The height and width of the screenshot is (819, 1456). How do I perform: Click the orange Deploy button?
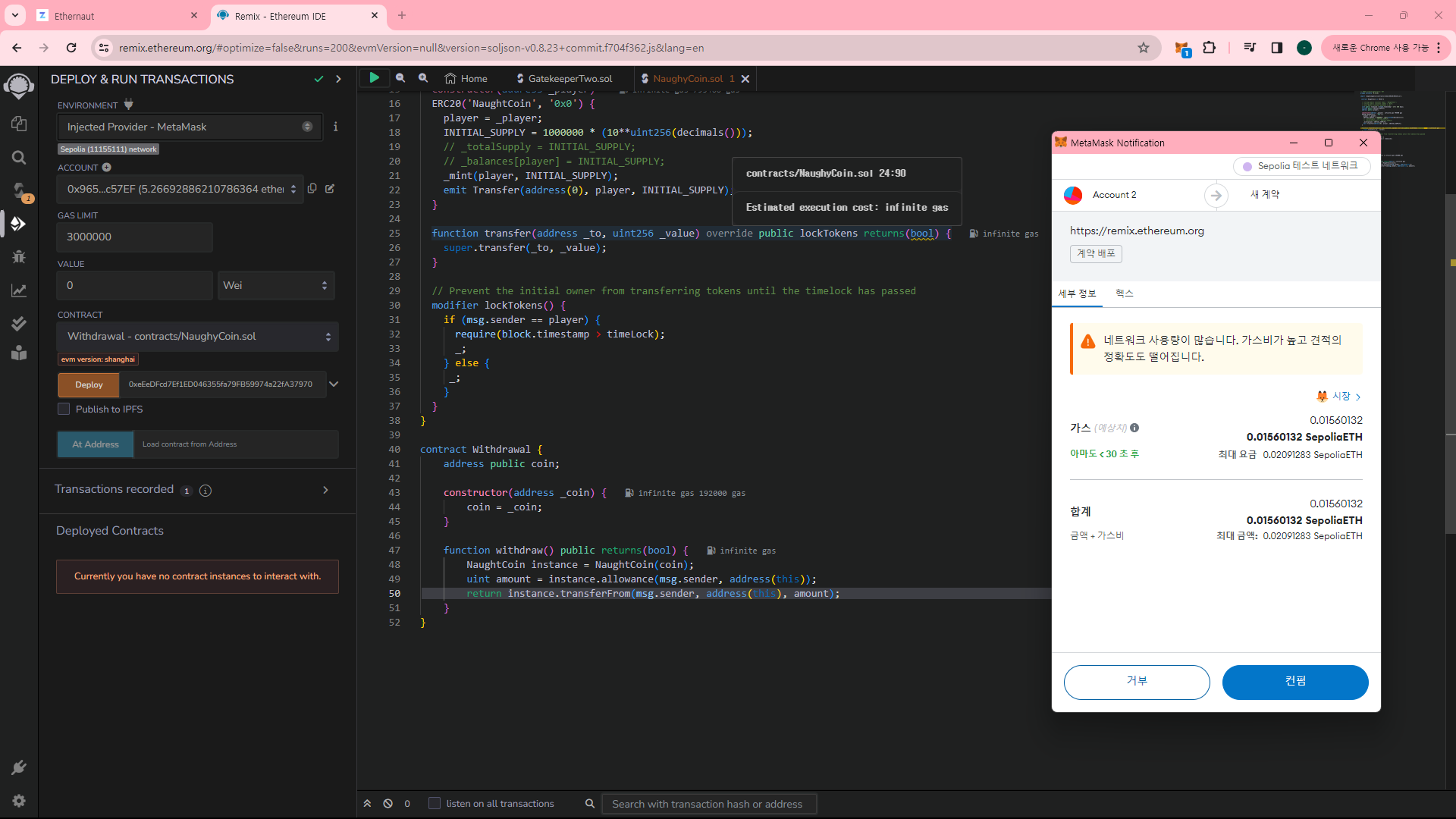tap(89, 384)
